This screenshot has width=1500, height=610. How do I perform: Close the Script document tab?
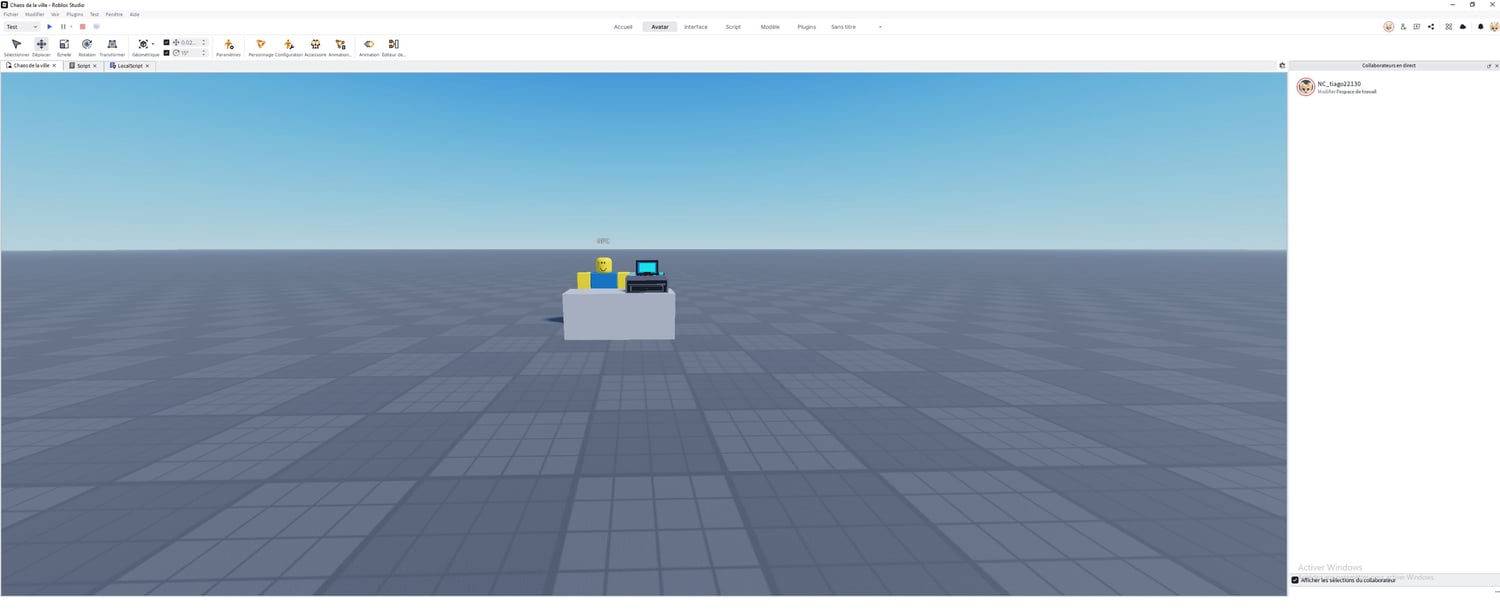[95, 65]
